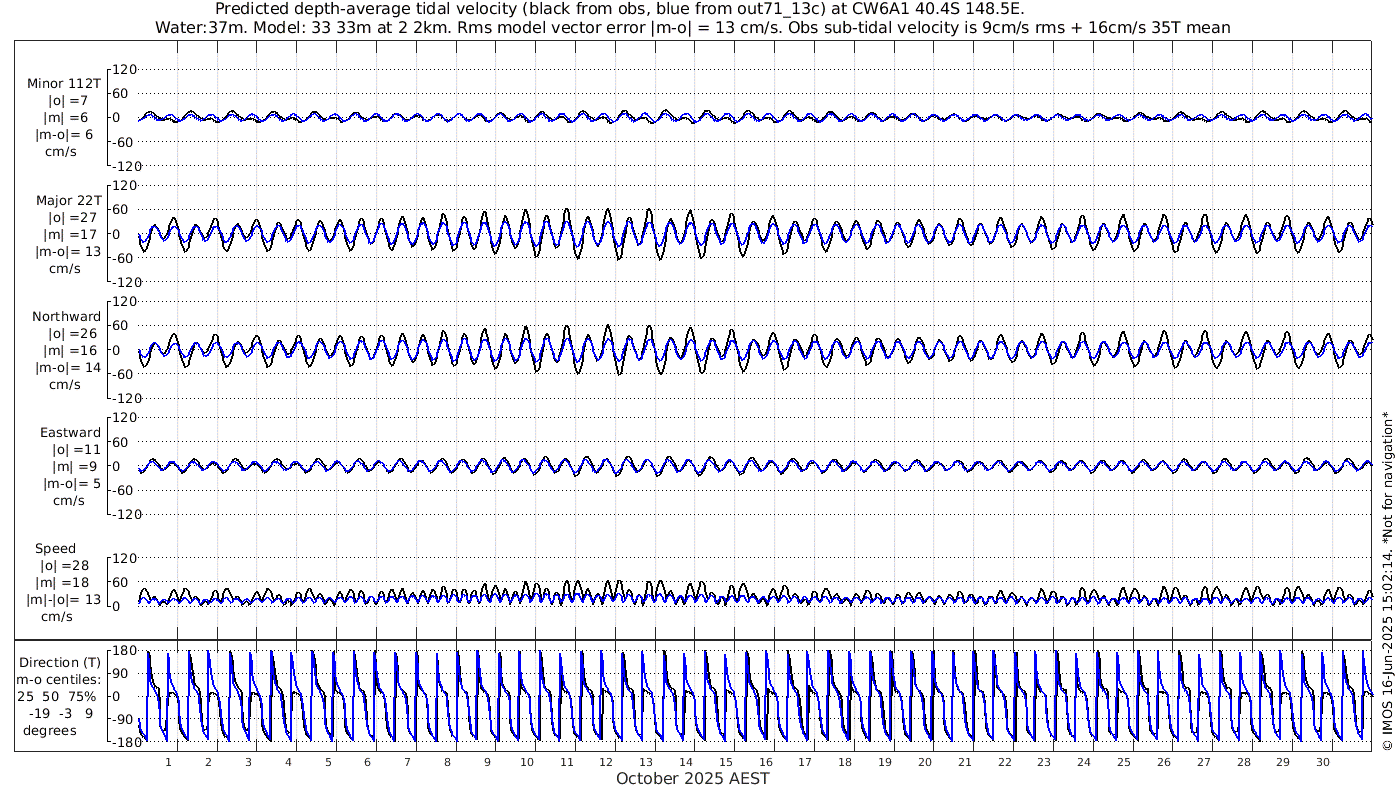This screenshot has height=800, width=1400.
Task: Select the "|o| =7" value
Action: (69, 101)
